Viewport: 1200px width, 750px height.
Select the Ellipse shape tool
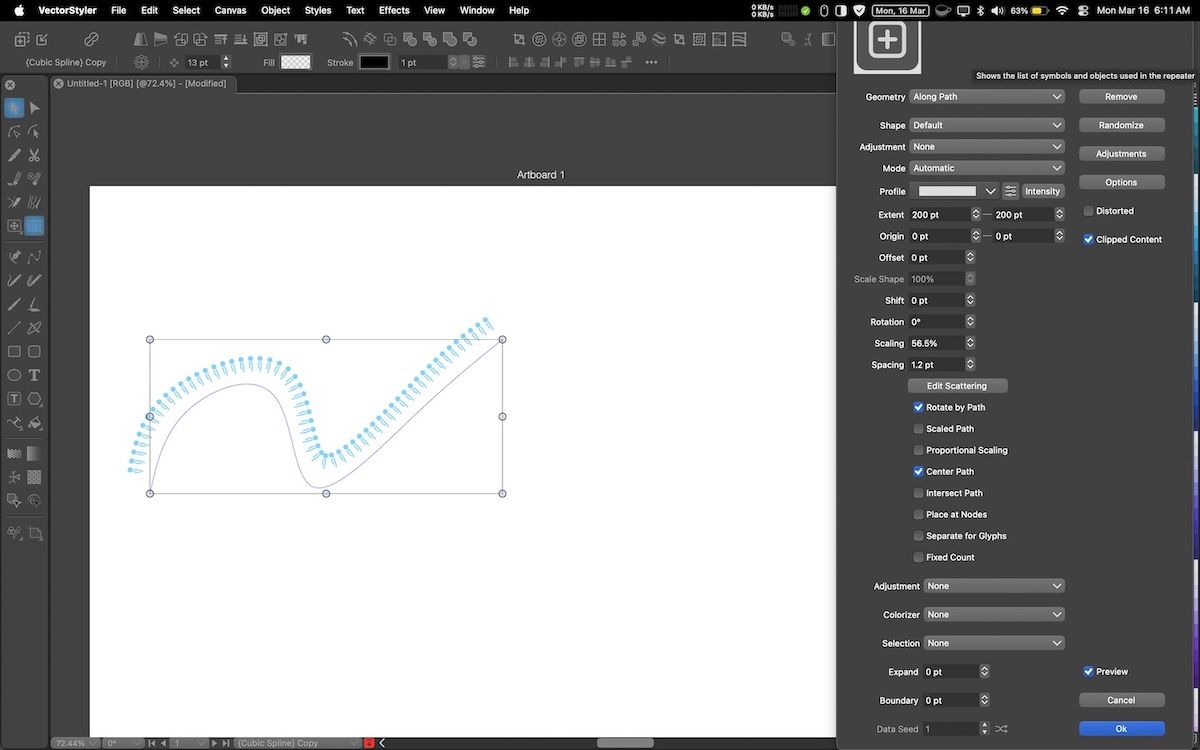(14, 375)
